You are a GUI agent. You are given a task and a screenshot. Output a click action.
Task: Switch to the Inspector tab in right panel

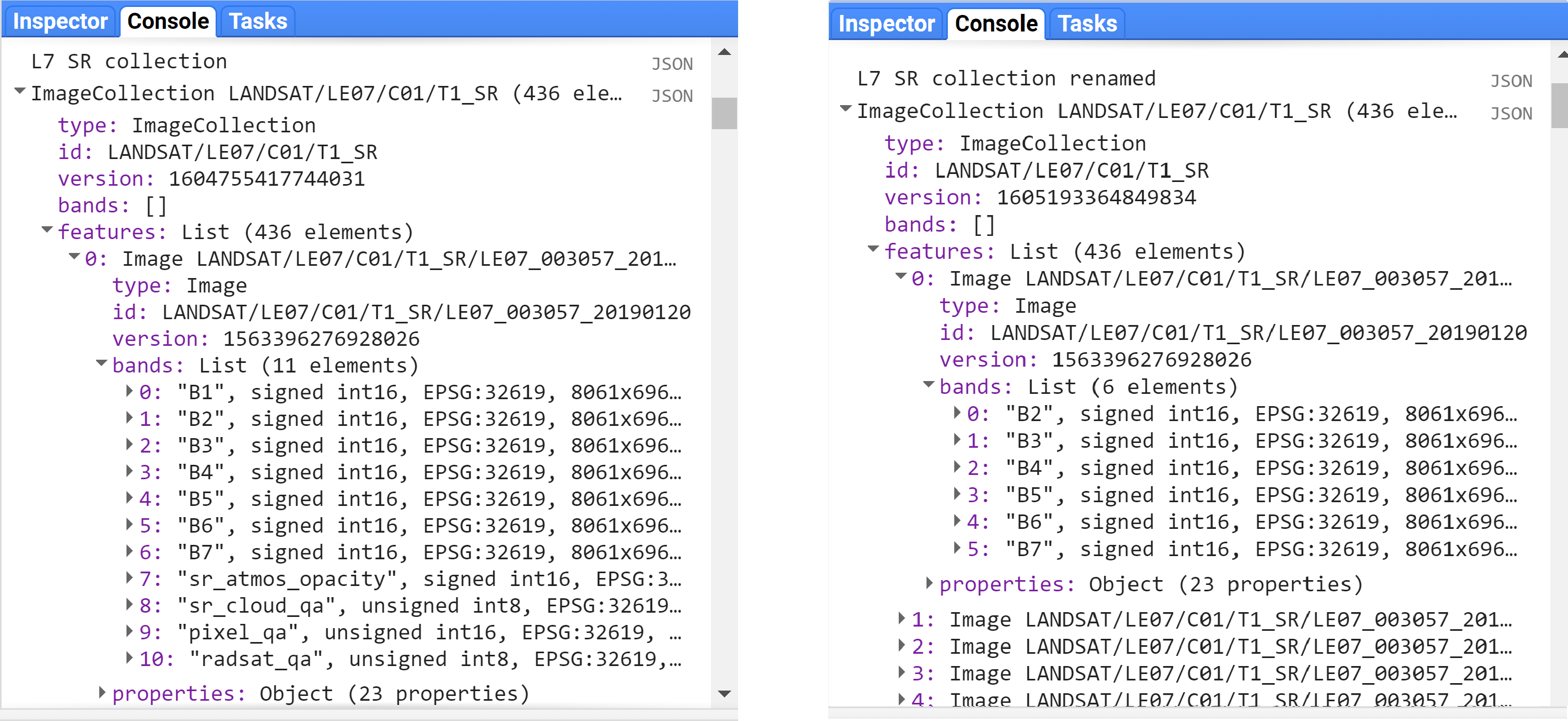[x=886, y=25]
